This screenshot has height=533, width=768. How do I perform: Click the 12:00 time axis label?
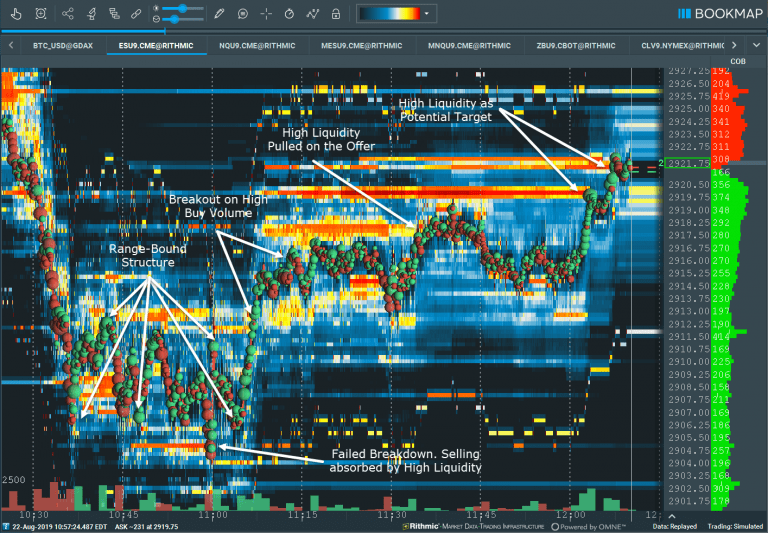click(x=571, y=515)
